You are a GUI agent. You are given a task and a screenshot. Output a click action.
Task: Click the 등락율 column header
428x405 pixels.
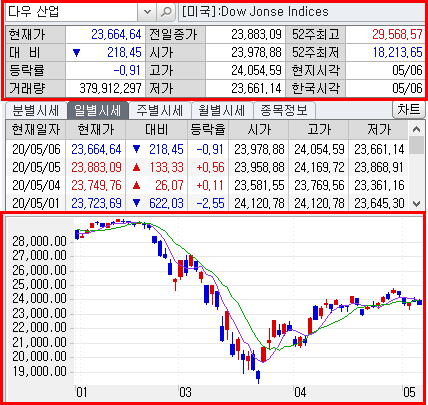(x=208, y=129)
